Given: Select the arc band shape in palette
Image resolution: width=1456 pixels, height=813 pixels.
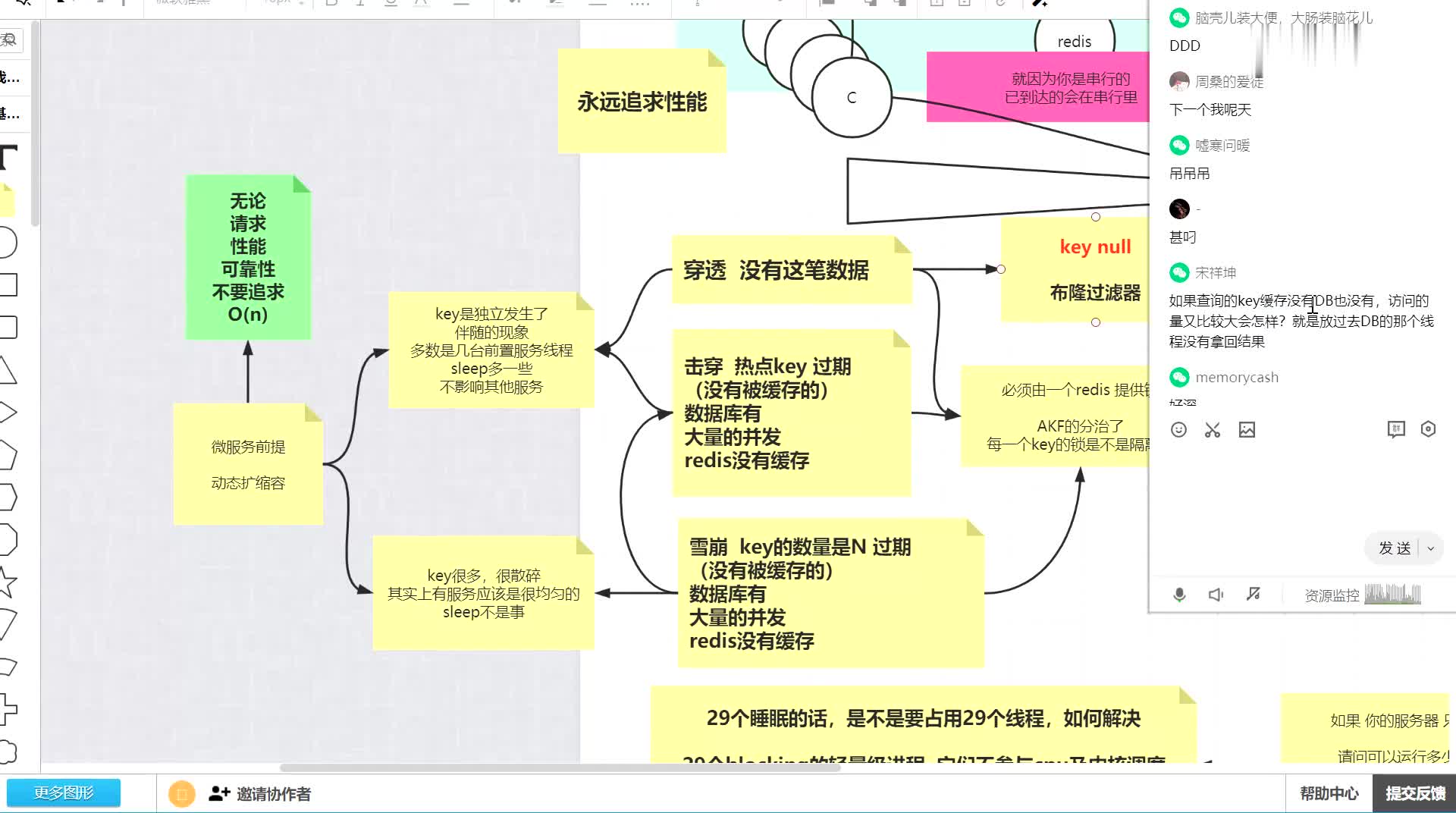Looking at the screenshot, I should (7, 667).
